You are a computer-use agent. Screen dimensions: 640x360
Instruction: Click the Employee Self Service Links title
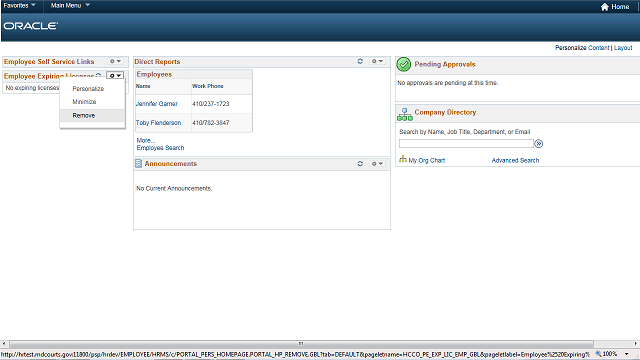coord(49,62)
